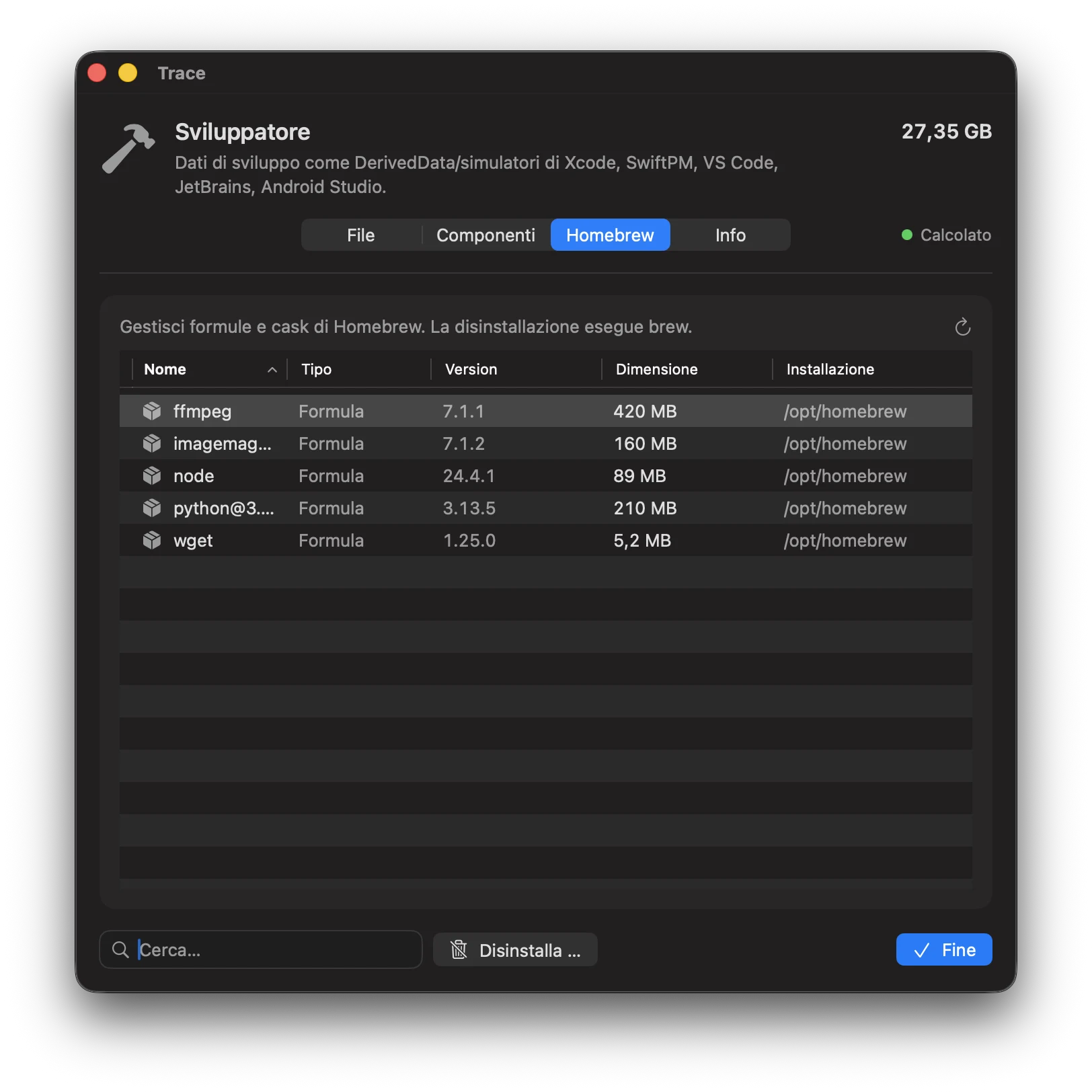Click version 3.13.5 cell
Image resolution: width=1092 pixels, height=1092 pixels.
pos(469,508)
